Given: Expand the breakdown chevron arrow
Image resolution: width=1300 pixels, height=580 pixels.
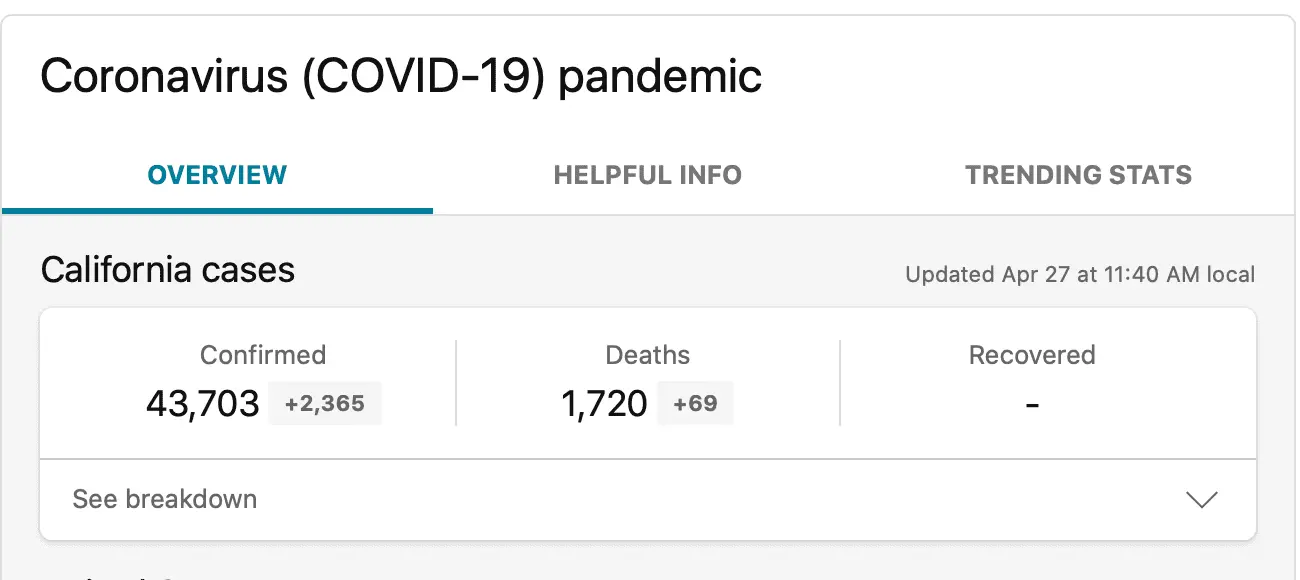Looking at the screenshot, I should 1201,500.
